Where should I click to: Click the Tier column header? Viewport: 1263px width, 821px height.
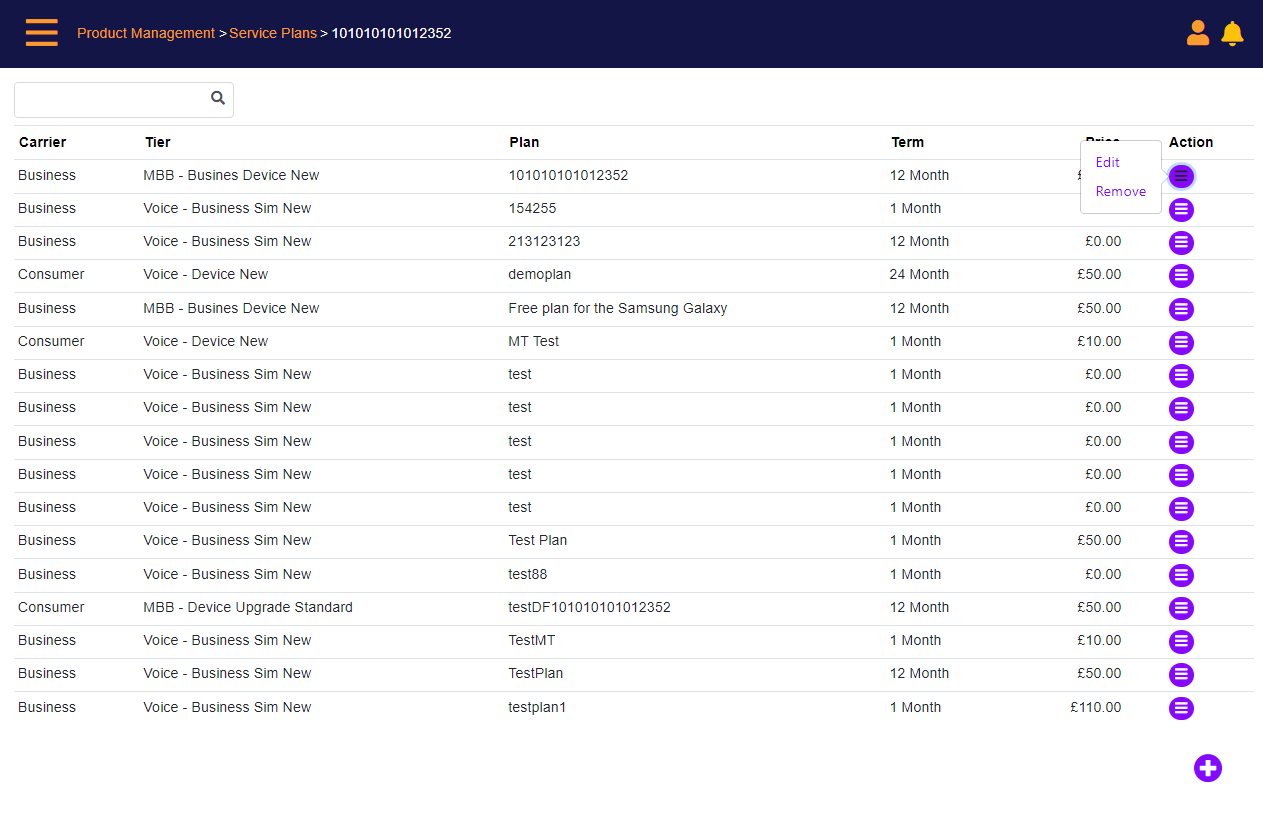158,142
